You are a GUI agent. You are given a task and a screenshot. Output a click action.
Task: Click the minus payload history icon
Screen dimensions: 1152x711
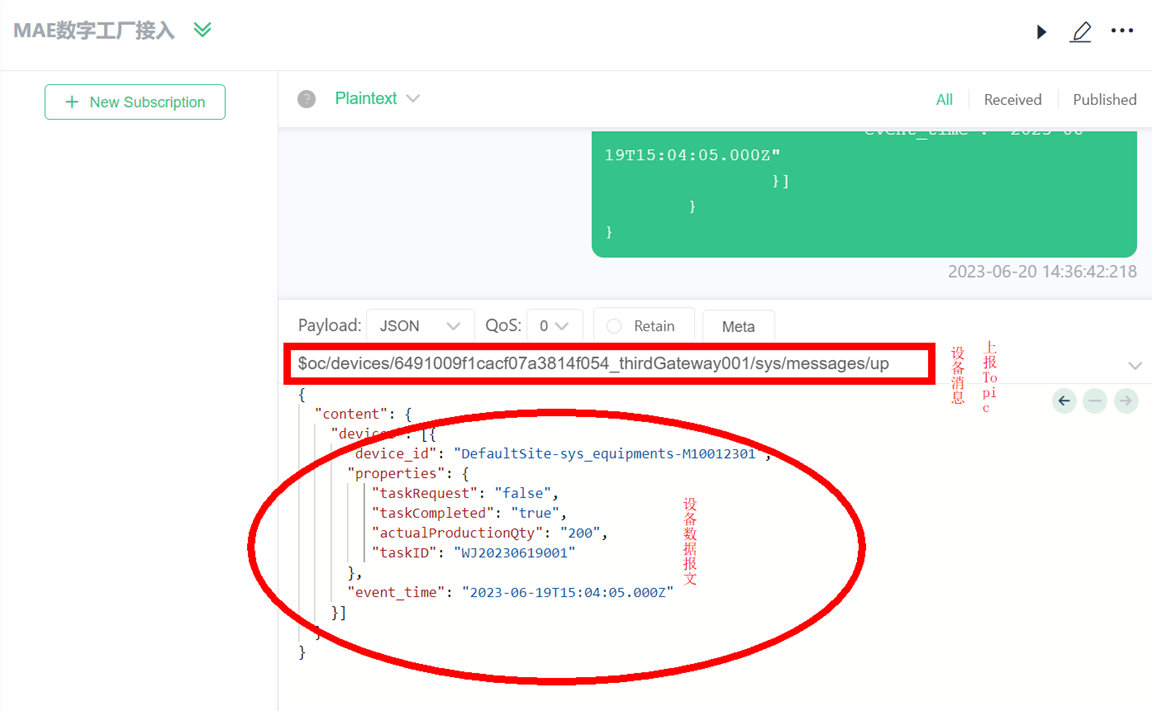1095,401
